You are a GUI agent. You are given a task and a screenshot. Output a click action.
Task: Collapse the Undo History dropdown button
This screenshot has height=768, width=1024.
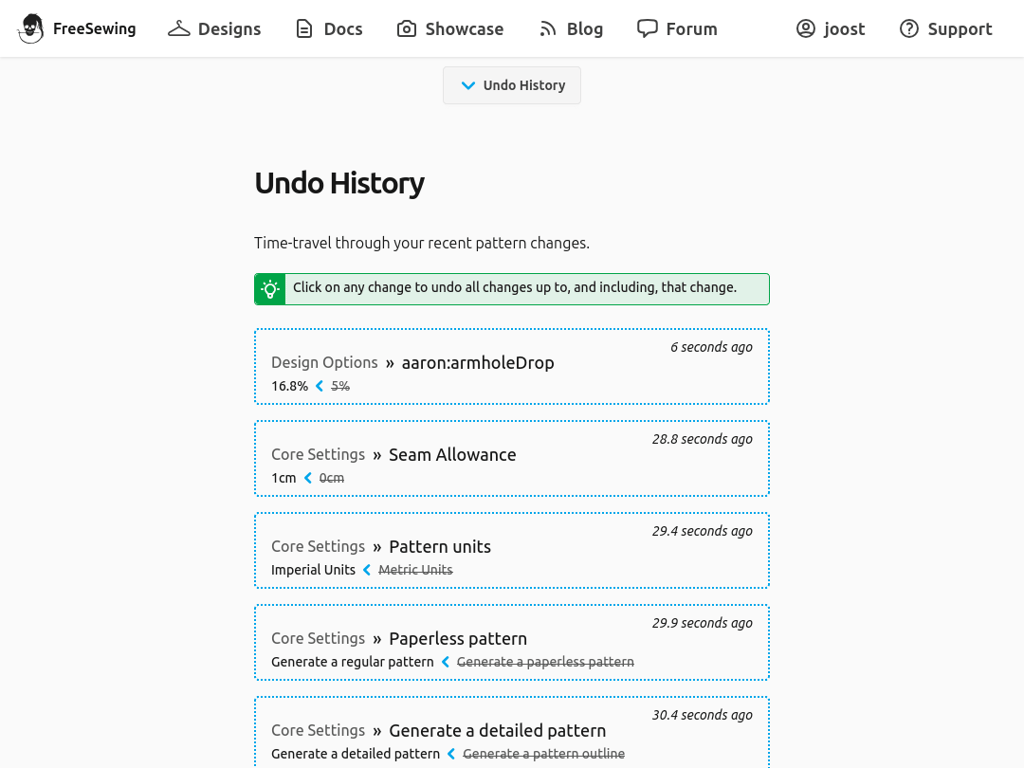512,85
